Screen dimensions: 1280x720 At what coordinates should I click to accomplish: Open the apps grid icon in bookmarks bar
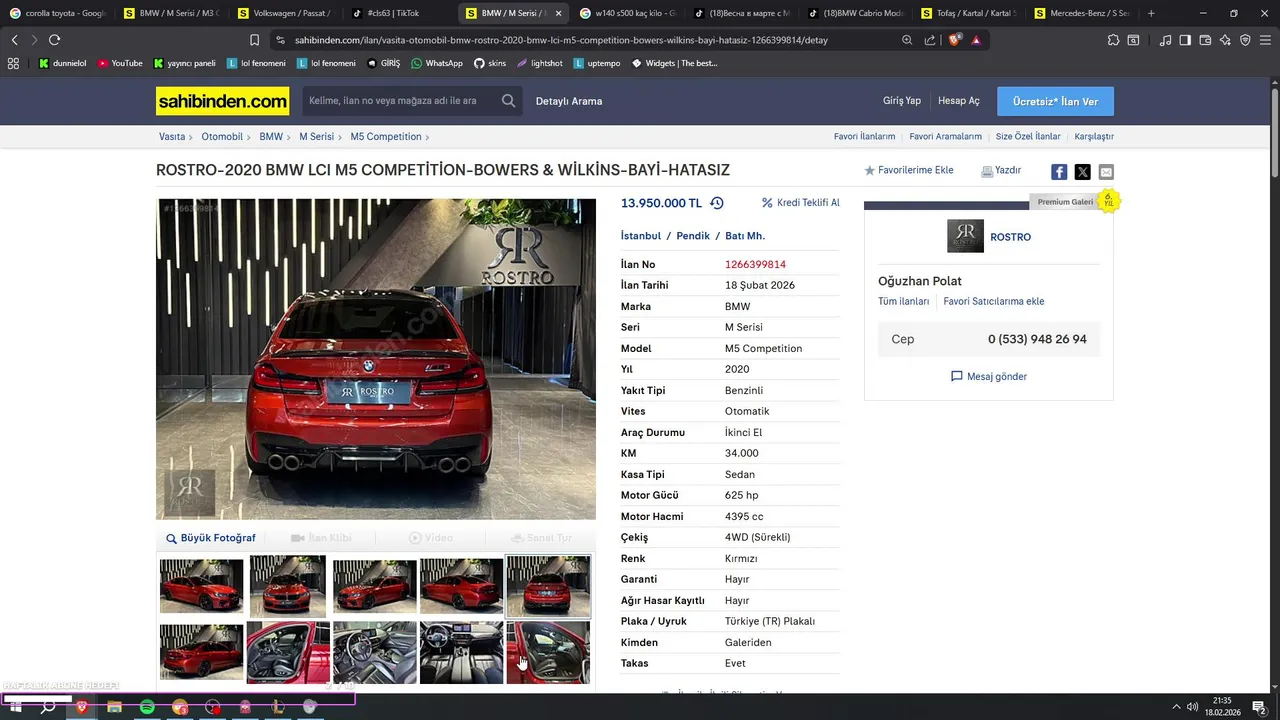pyautogui.click(x=13, y=63)
